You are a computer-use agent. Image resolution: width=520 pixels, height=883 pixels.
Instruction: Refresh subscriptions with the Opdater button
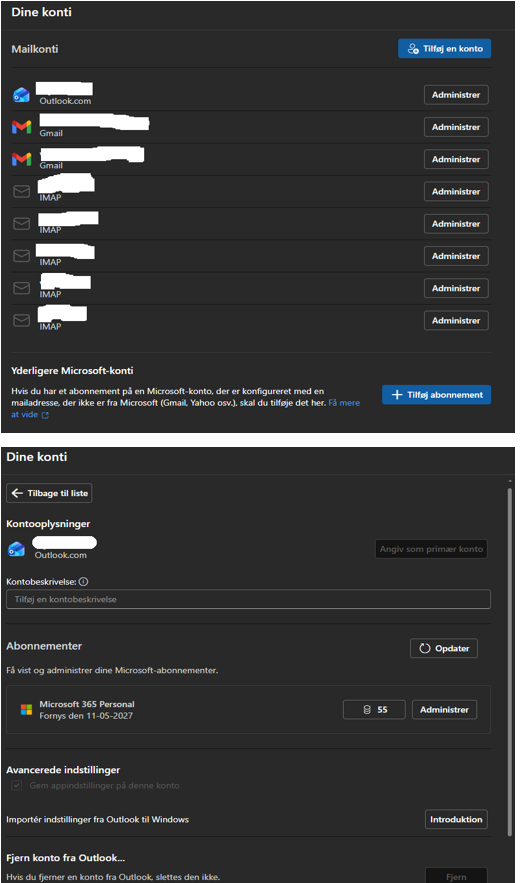point(444,648)
